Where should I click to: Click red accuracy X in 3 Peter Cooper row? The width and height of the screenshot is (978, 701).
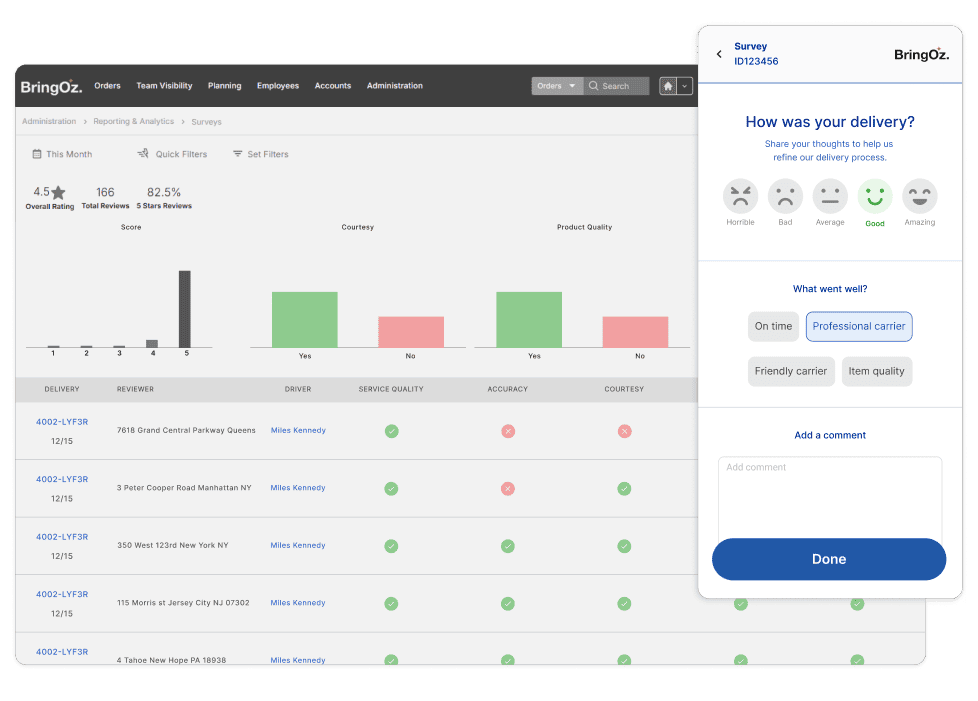[508, 488]
